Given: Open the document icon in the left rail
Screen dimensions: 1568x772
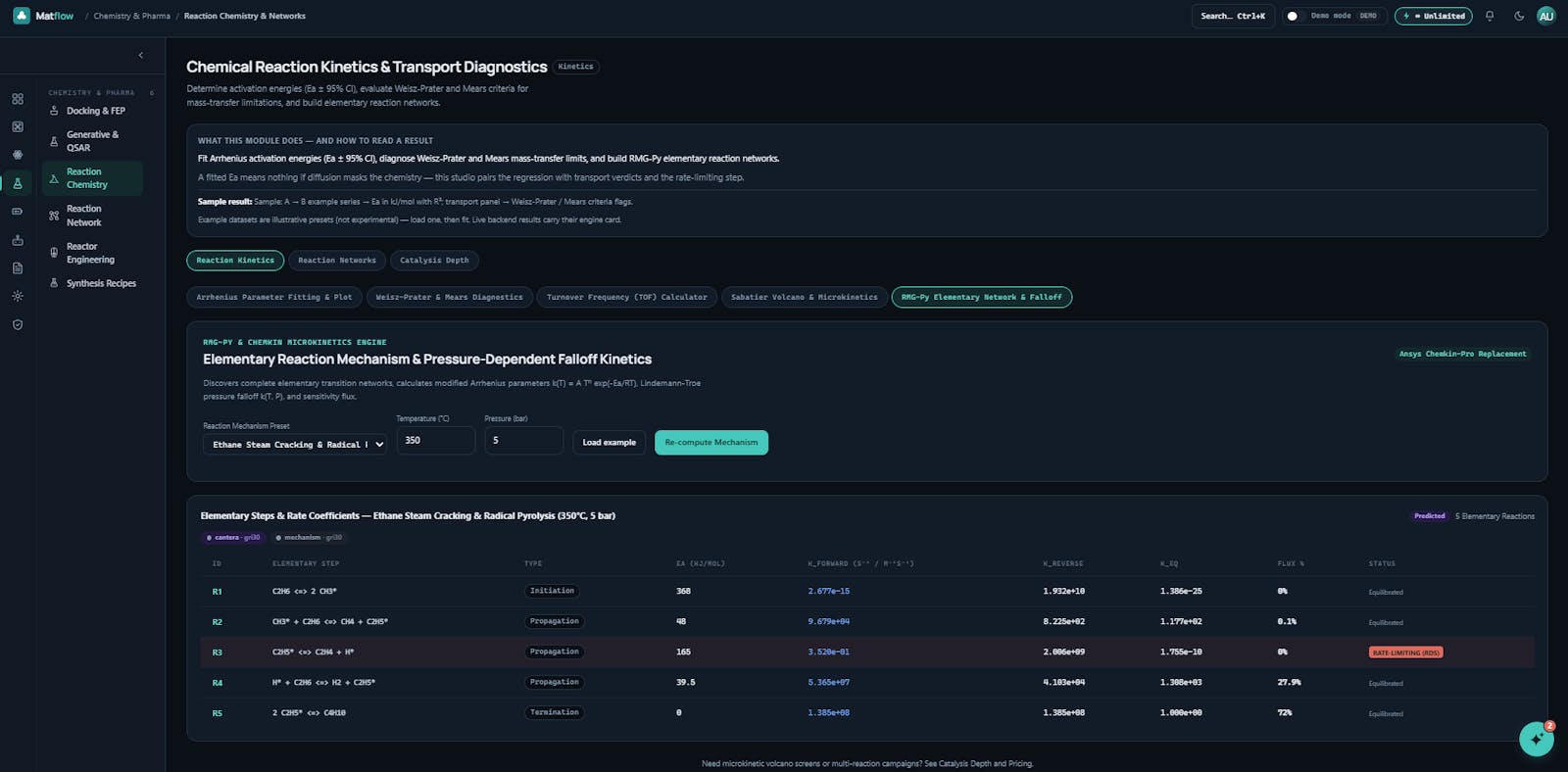Looking at the screenshot, I should tap(18, 267).
